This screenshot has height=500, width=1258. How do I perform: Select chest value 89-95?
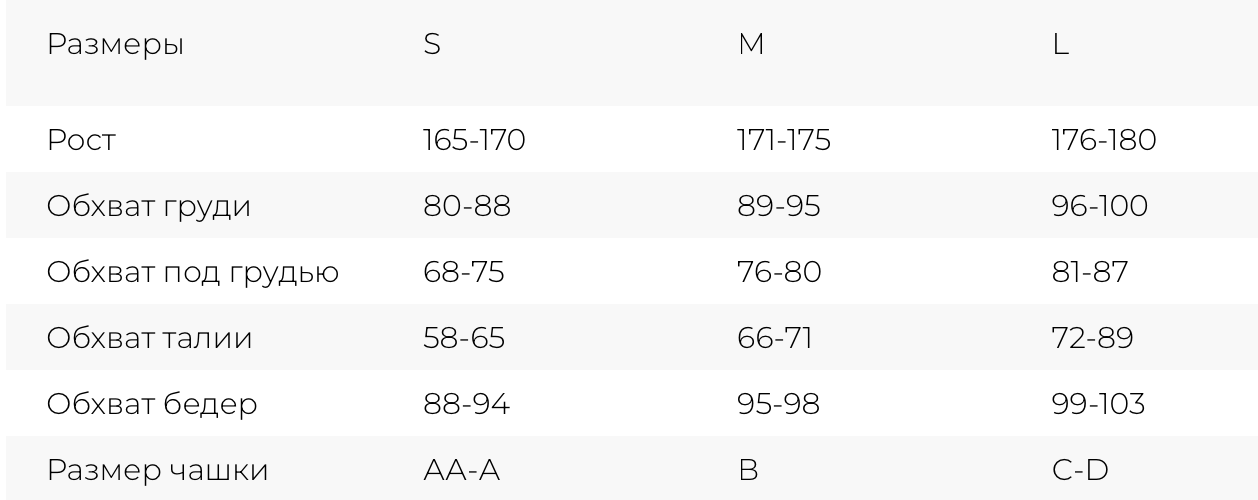[x=781, y=207]
